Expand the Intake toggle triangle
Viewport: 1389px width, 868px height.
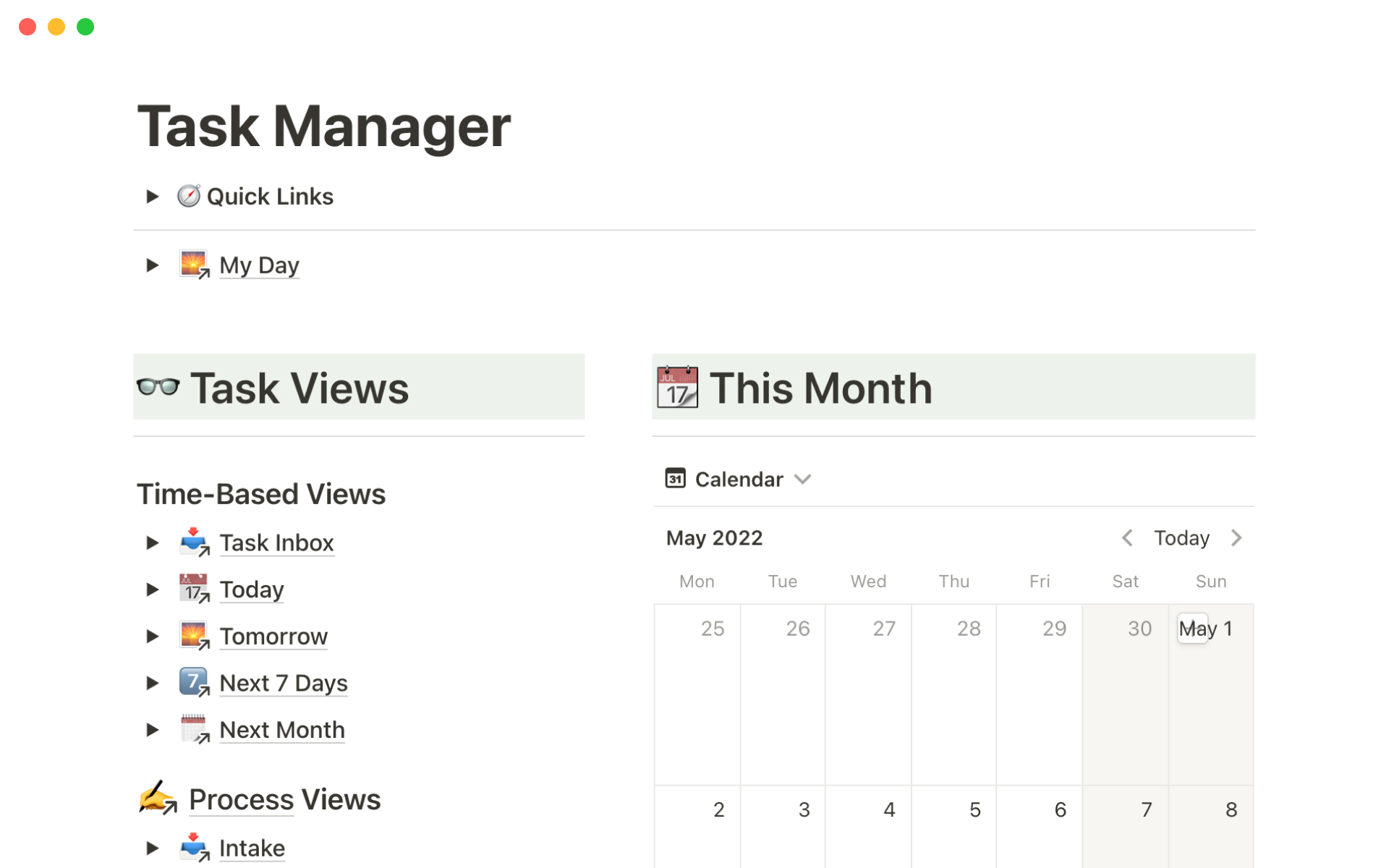(152, 848)
